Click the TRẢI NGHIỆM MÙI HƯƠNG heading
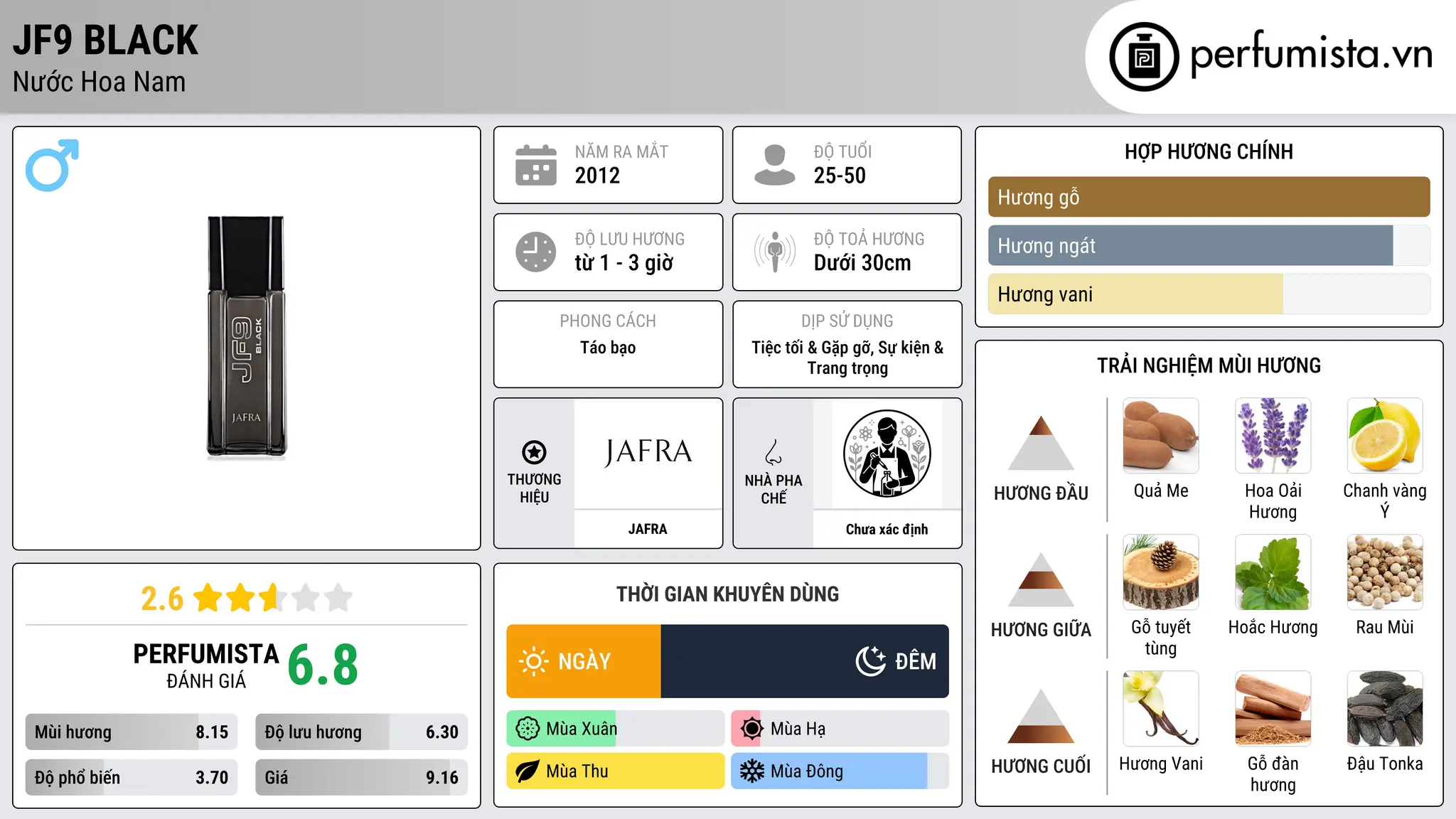This screenshot has height=819, width=1456. coord(1209,366)
